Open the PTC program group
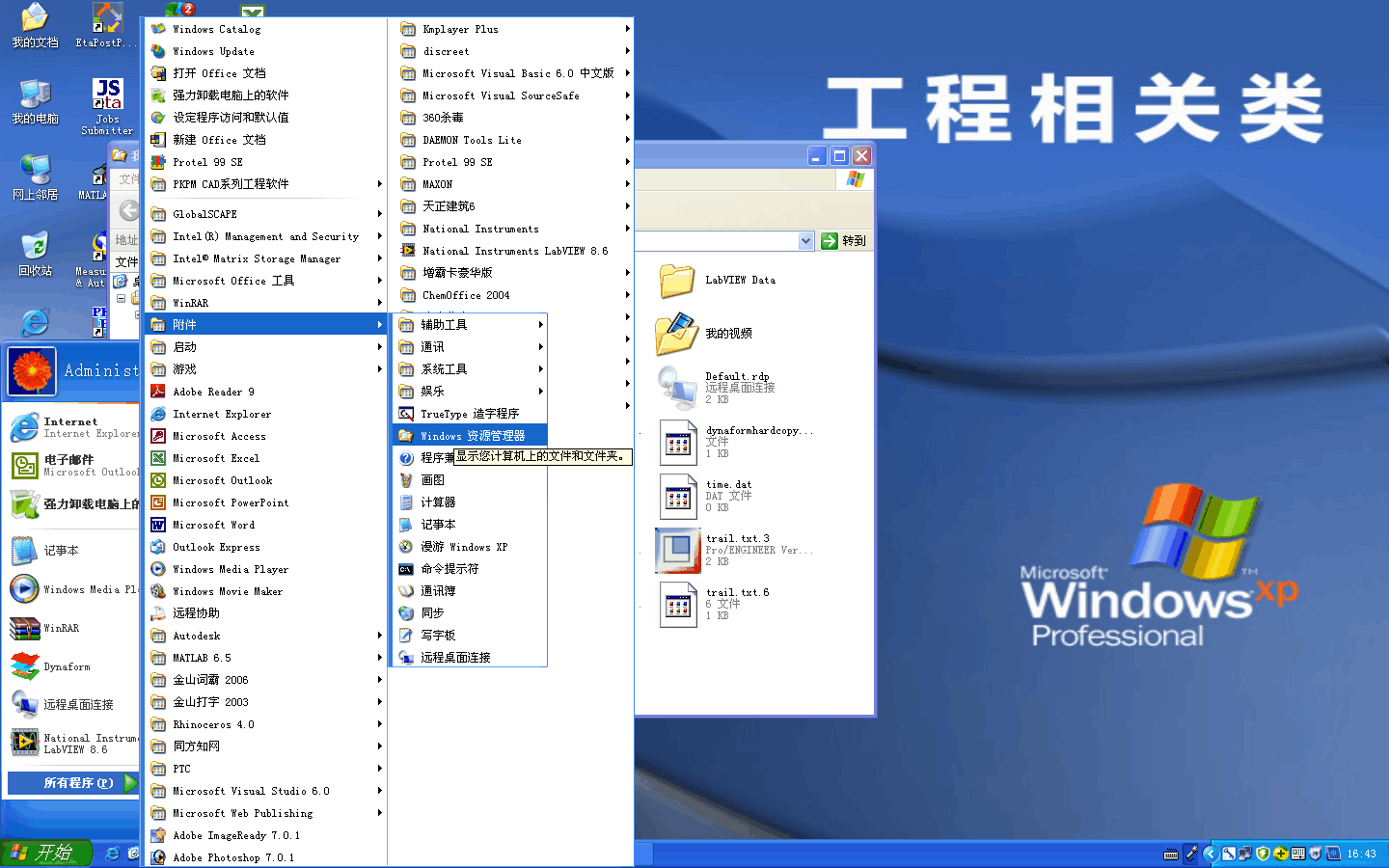1389x868 pixels. point(266,769)
